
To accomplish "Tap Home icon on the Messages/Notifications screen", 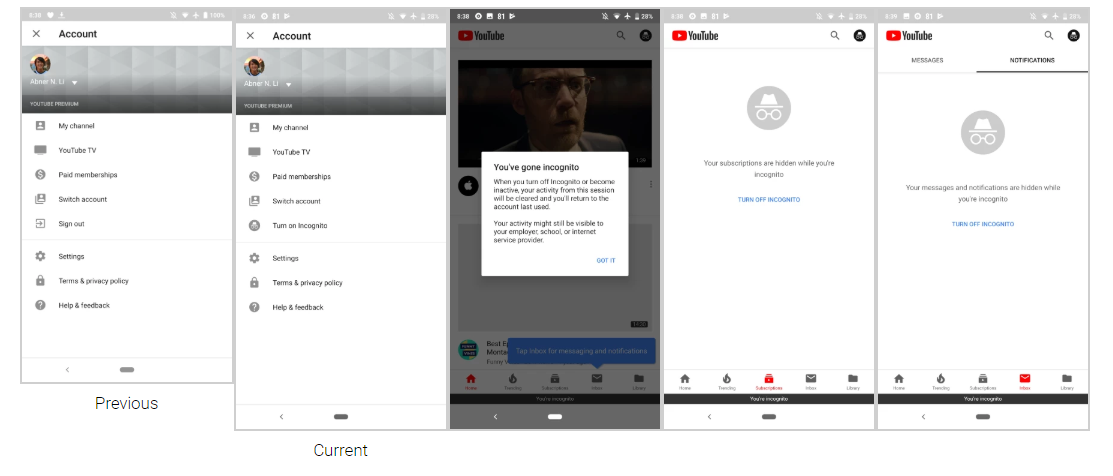I will (x=899, y=379).
